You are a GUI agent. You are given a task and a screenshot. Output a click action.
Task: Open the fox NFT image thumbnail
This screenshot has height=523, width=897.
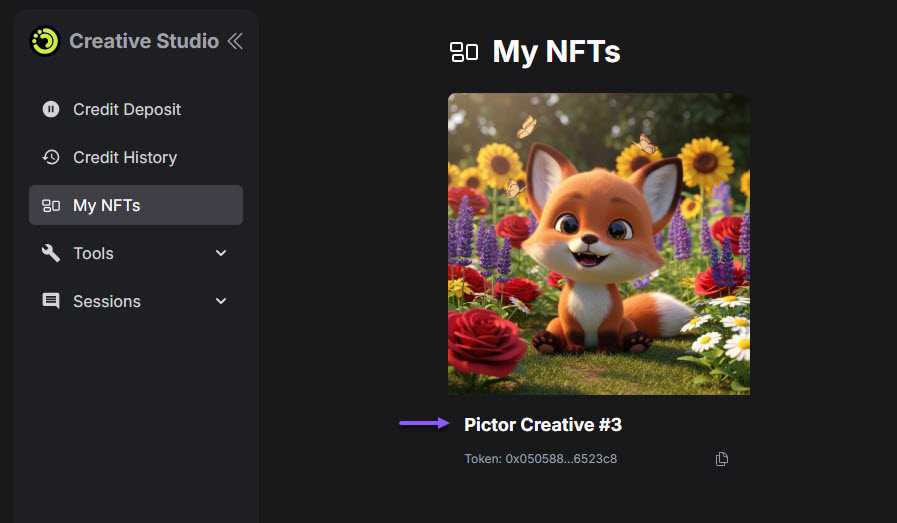(598, 244)
